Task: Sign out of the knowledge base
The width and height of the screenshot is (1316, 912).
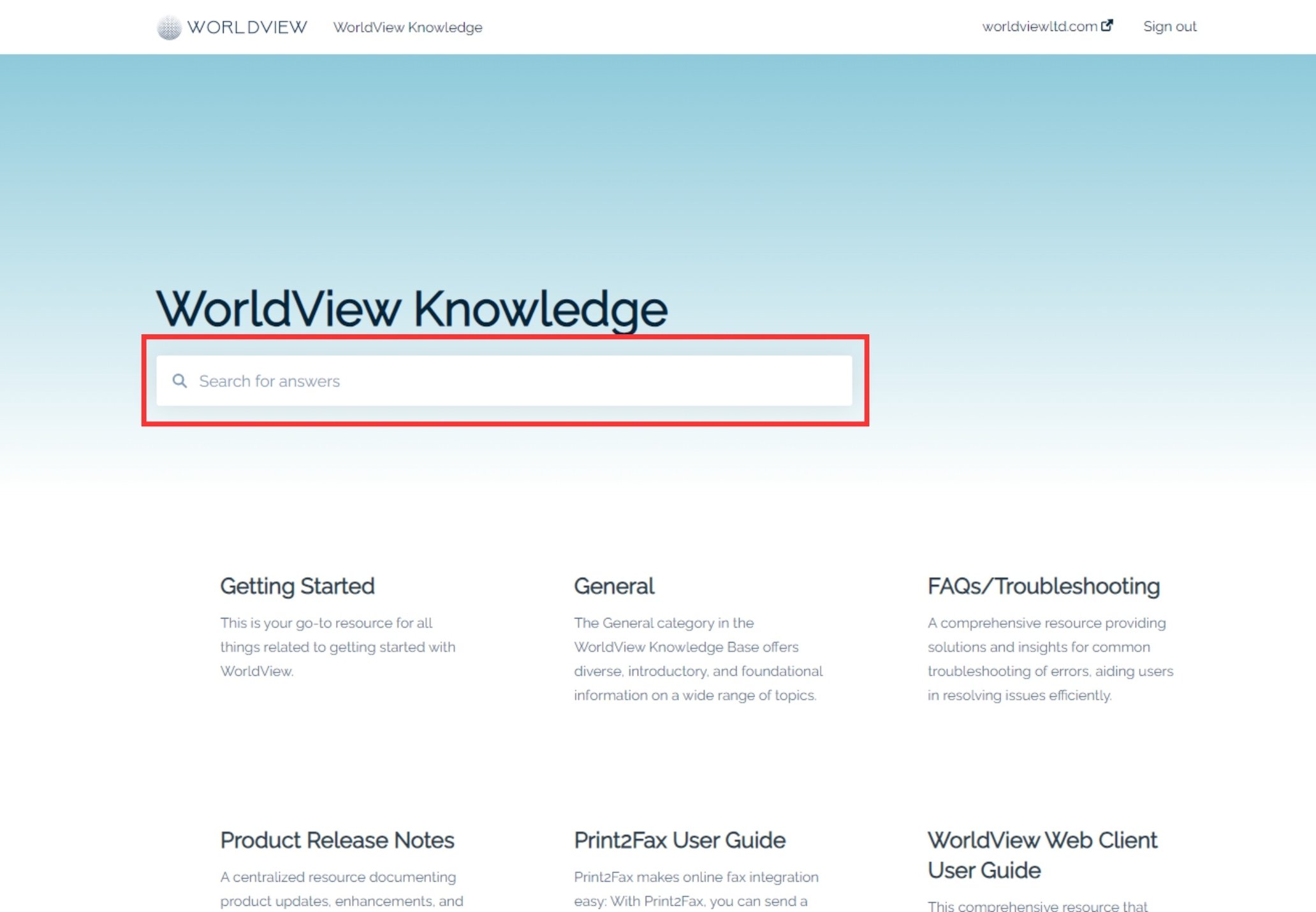Action: [1169, 26]
